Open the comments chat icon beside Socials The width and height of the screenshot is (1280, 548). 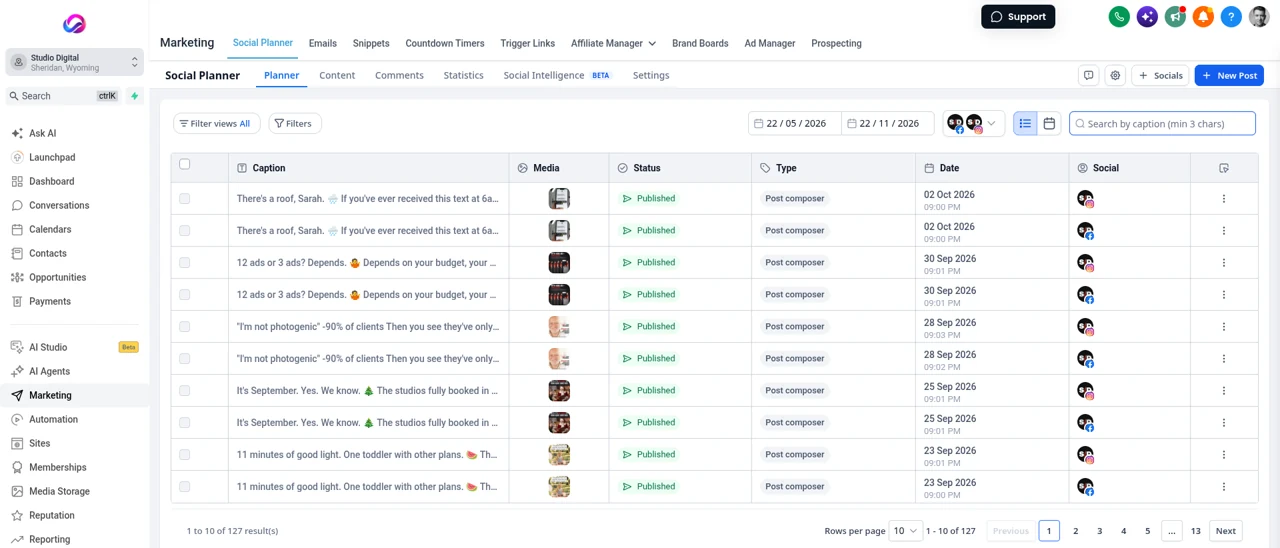1089,75
